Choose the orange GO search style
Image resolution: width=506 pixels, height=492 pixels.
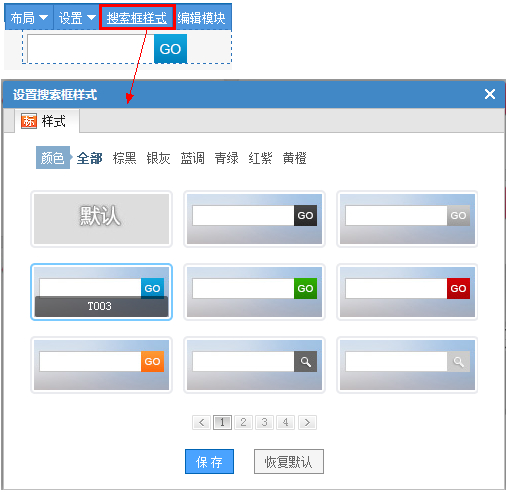point(101,365)
